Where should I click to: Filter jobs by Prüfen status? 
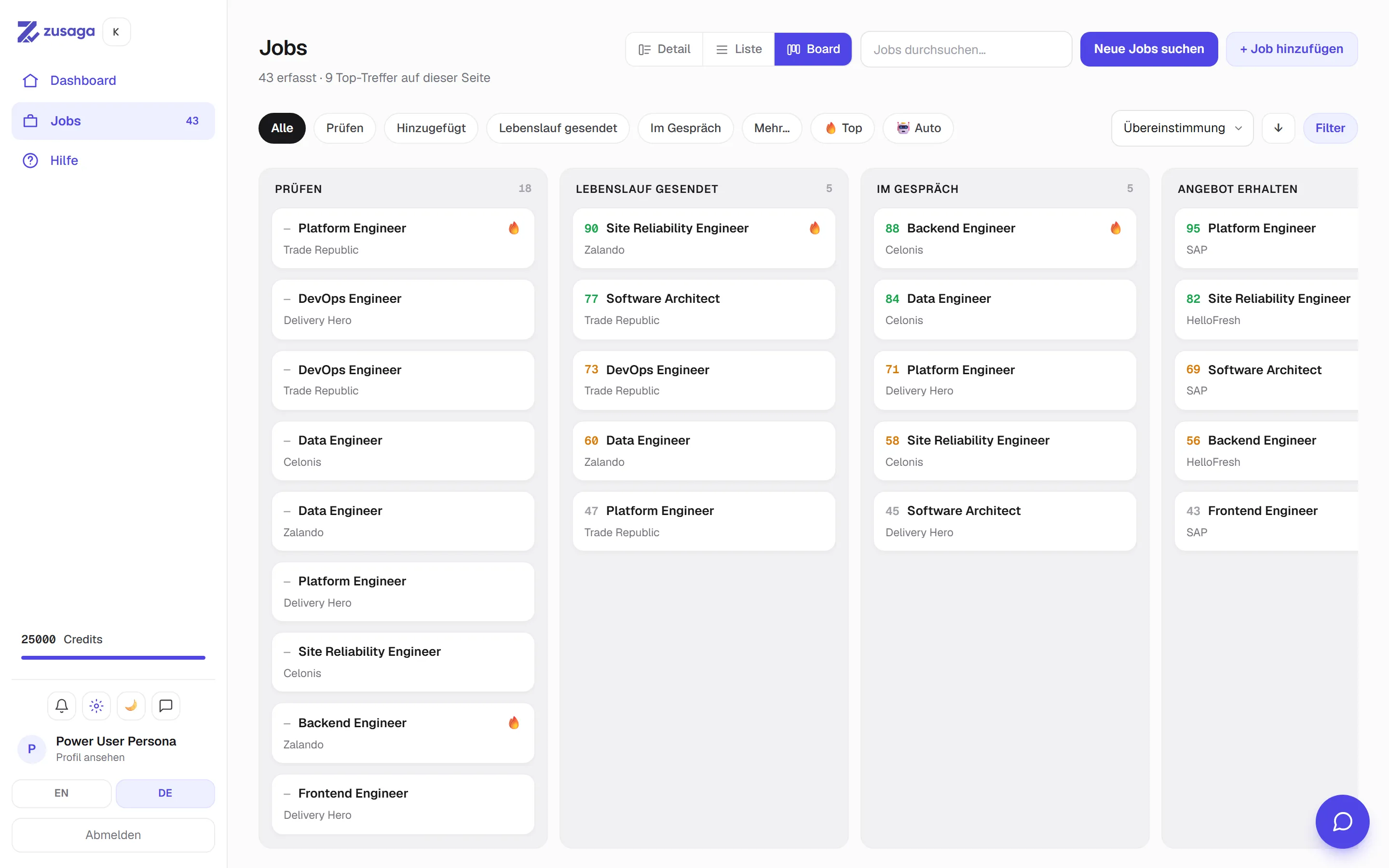345,128
